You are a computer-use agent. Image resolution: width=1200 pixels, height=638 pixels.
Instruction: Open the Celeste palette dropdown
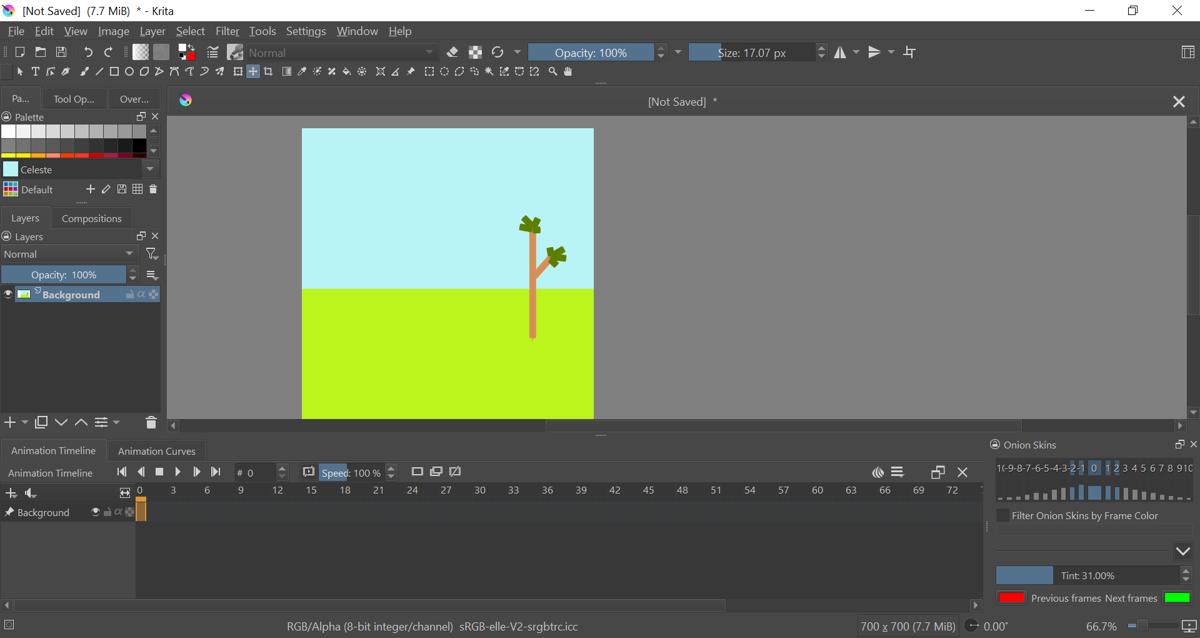tap(152, 169)
